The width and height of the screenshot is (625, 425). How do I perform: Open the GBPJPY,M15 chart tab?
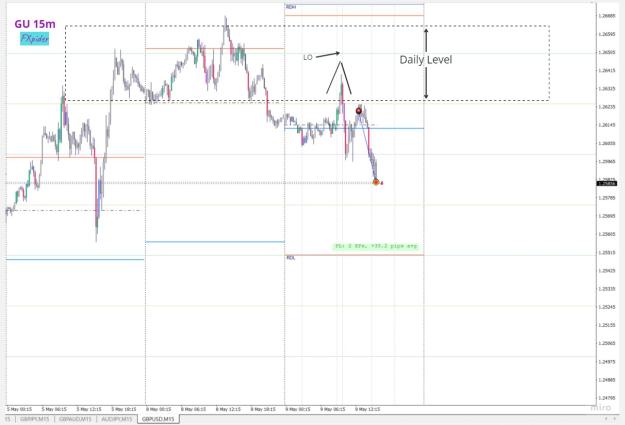click(x=34, y=419)
